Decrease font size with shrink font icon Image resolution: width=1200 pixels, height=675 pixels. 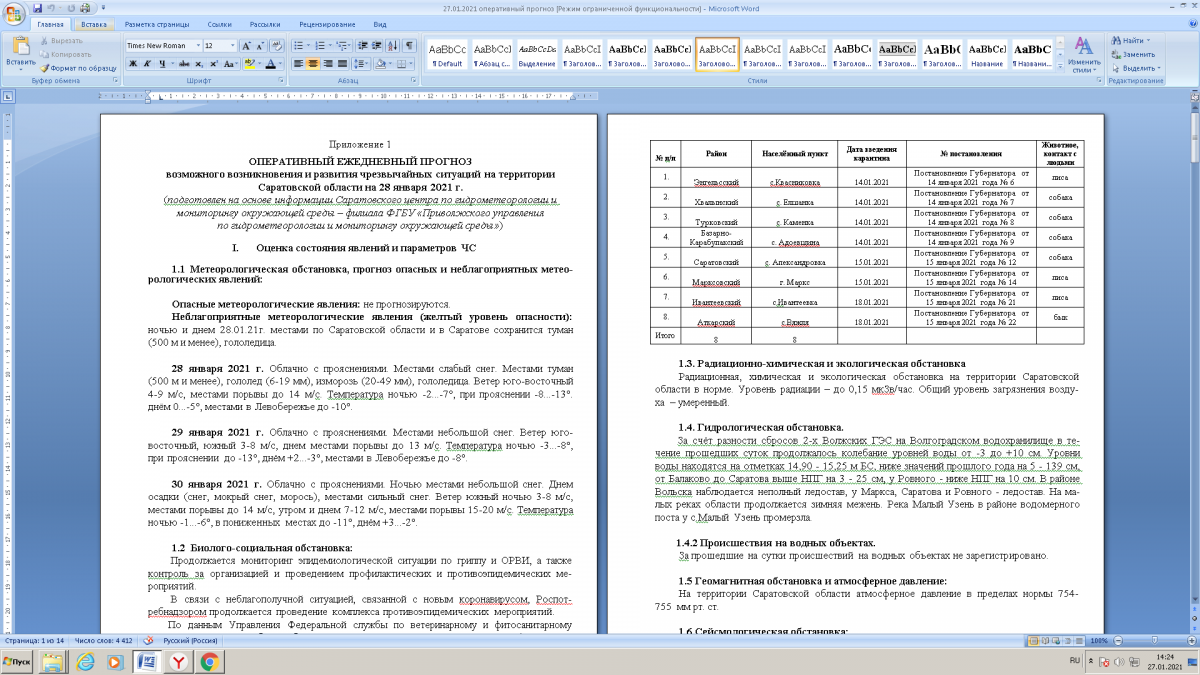point(260,46)
